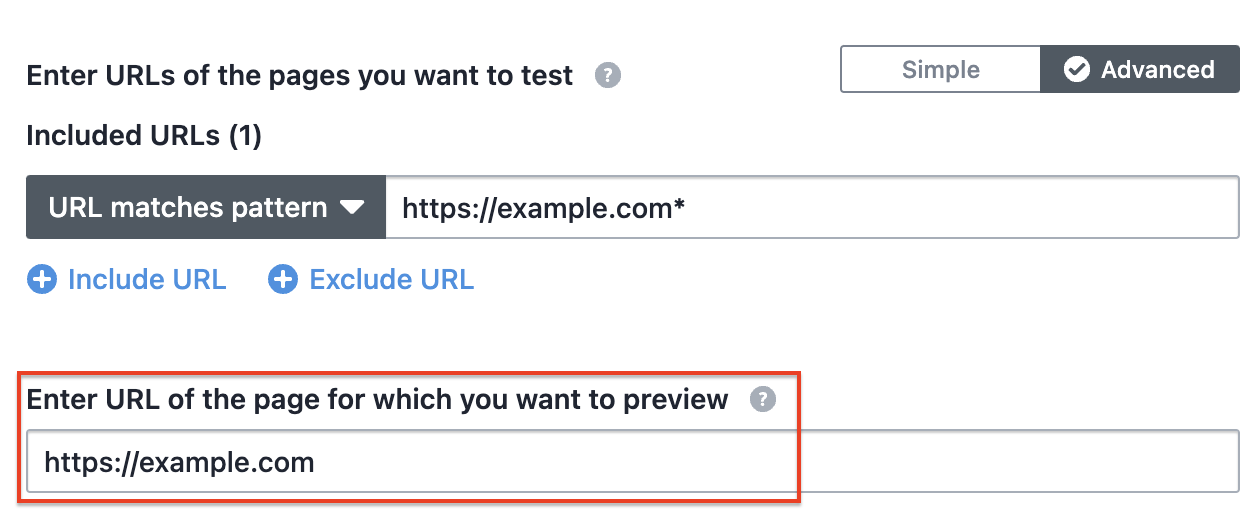Open help icon next to preview URL label

coord(763,399)
